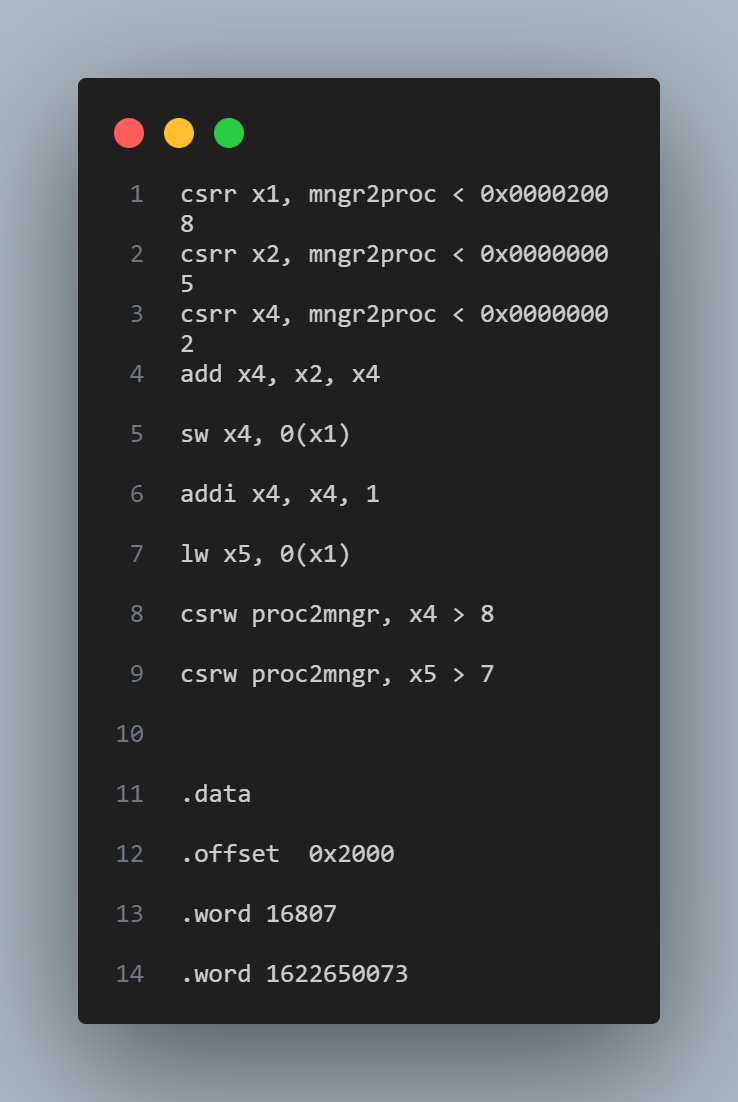Click line number 1 in gutter
This screenshot has width=738, height=1102.
137,194
